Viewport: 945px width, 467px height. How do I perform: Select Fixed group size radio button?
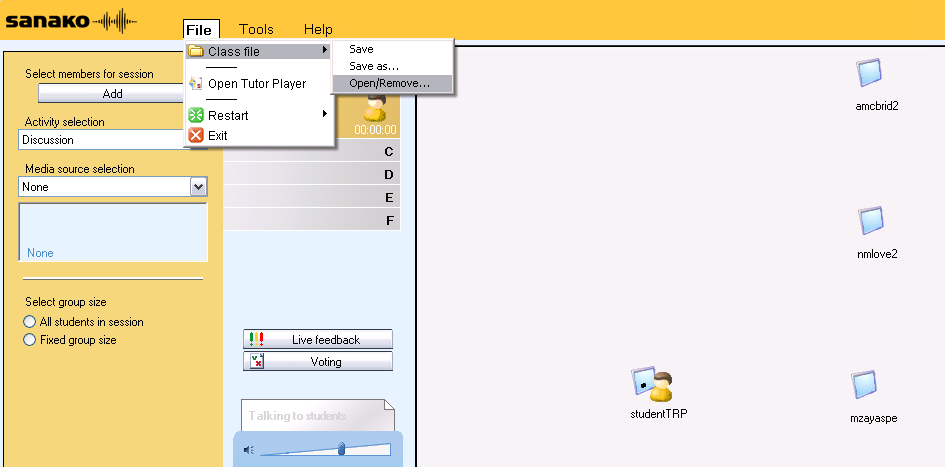[30, 340]
